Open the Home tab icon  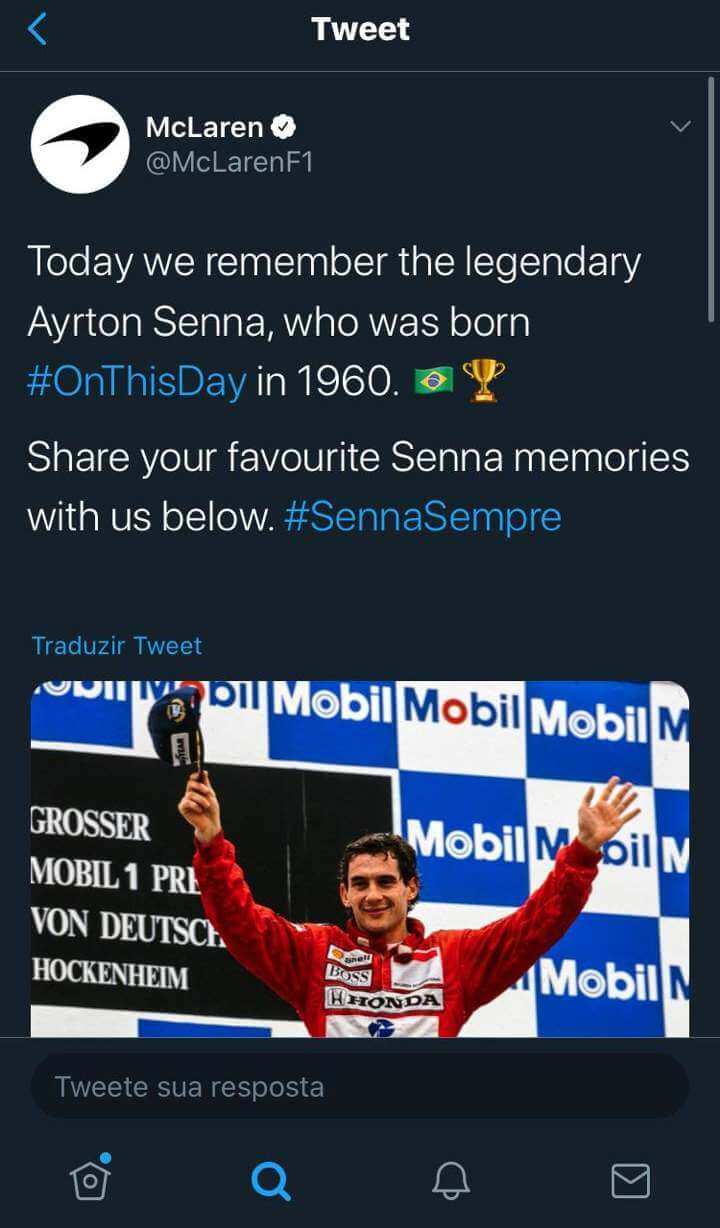point(90,1180)
